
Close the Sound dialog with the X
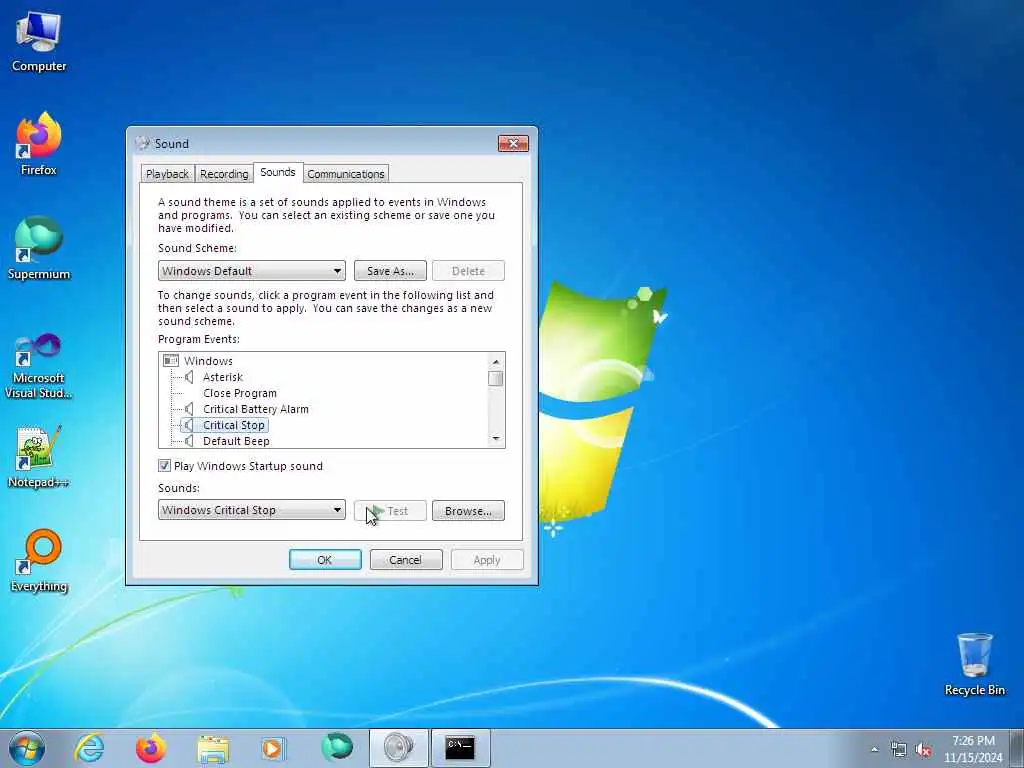pyautogui.click(x=513, y=143)
